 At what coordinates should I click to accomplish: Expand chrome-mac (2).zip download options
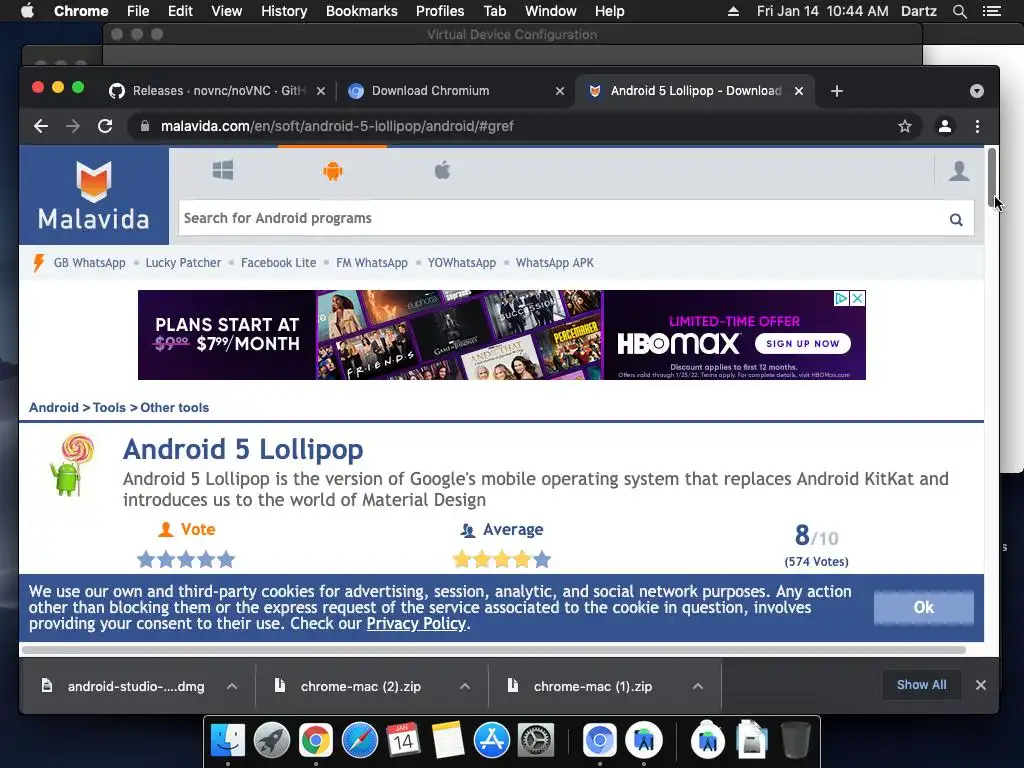point(465,686)
